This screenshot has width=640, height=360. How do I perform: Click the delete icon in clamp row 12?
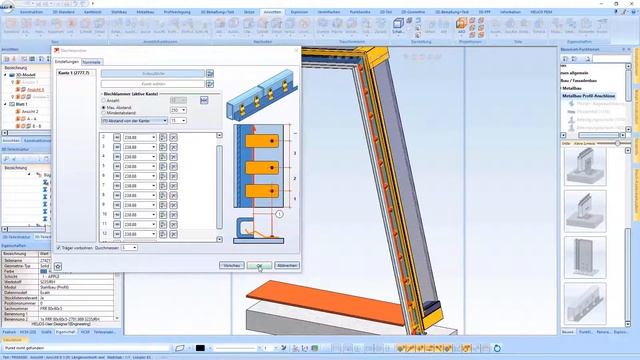click(173, 234)
